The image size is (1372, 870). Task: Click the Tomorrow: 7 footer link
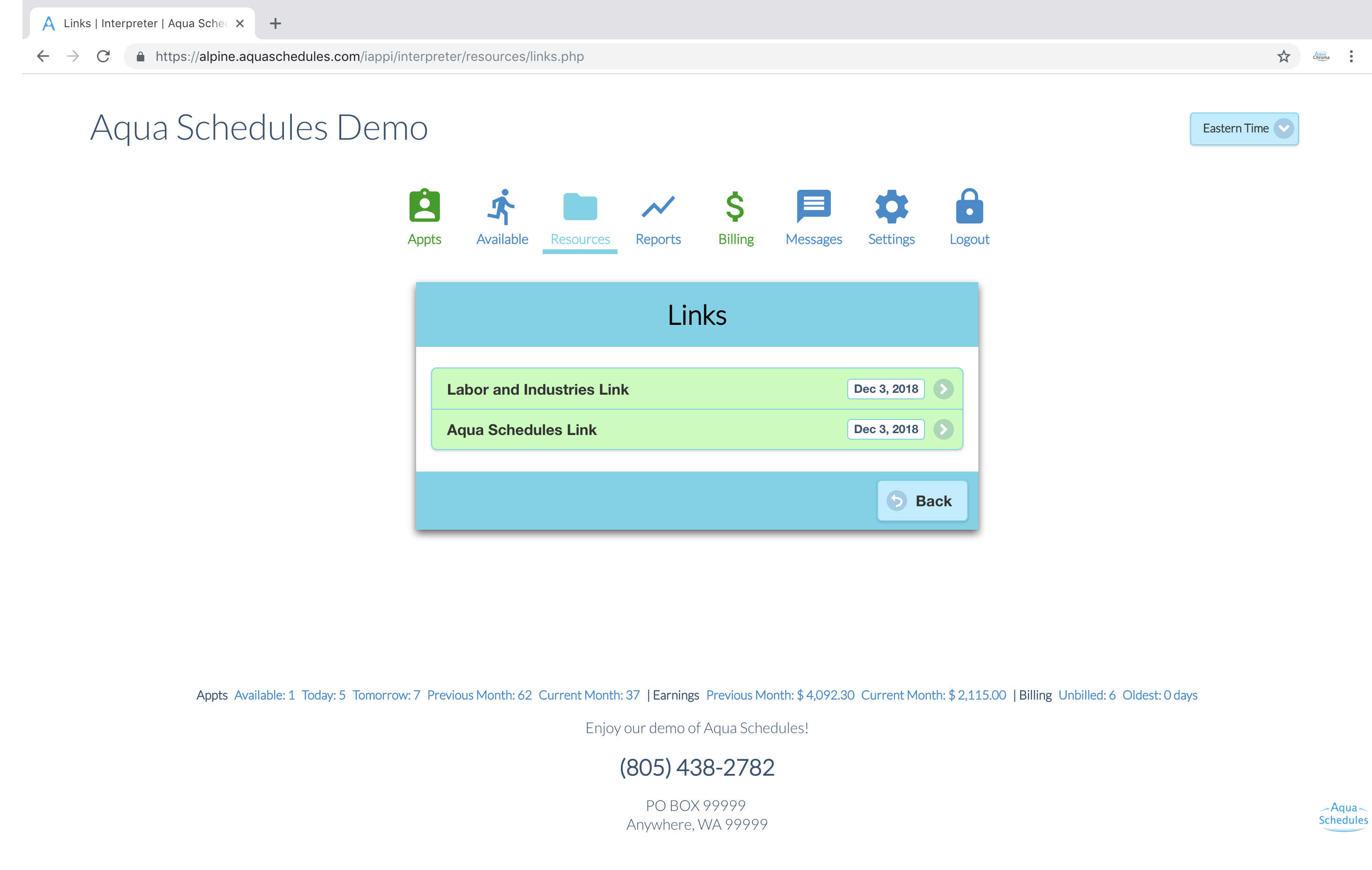pos(386,695)
